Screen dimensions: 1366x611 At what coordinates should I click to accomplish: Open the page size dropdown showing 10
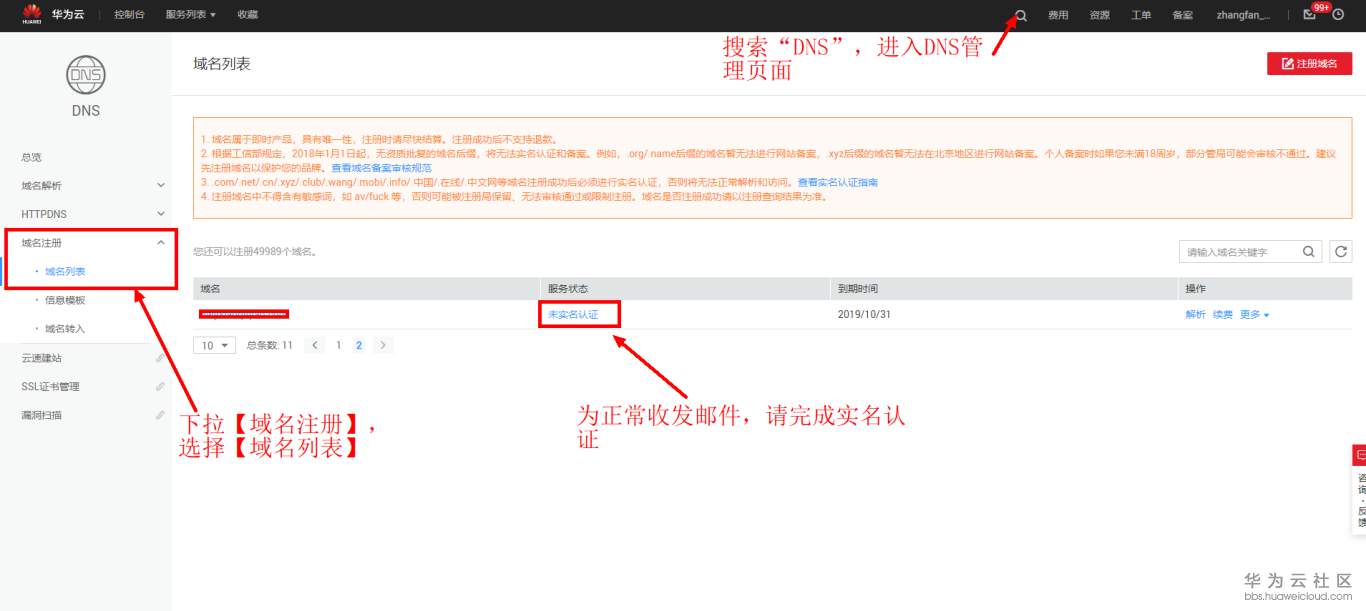pos(214,345)
